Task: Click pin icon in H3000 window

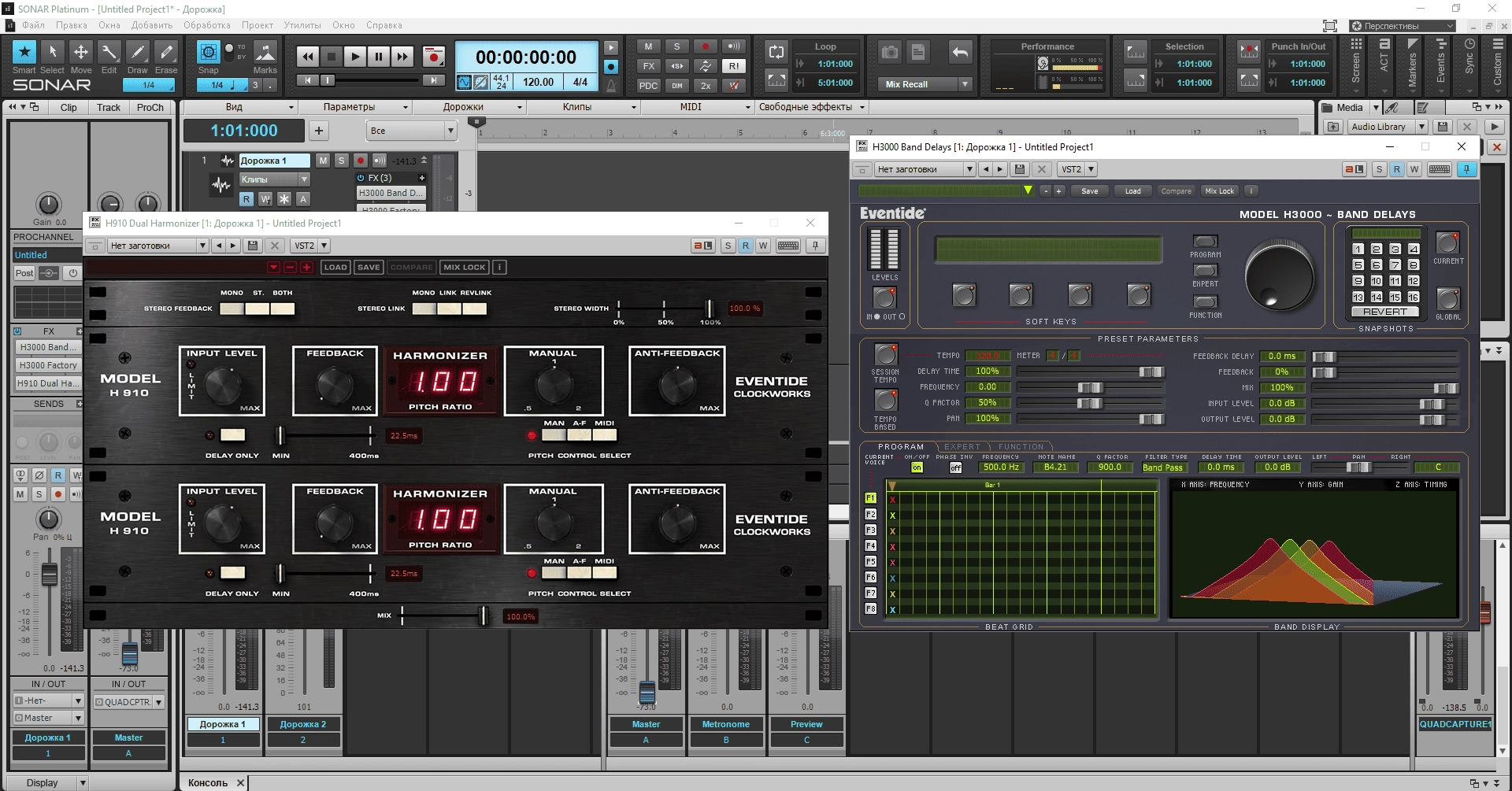Action: 1467,169
